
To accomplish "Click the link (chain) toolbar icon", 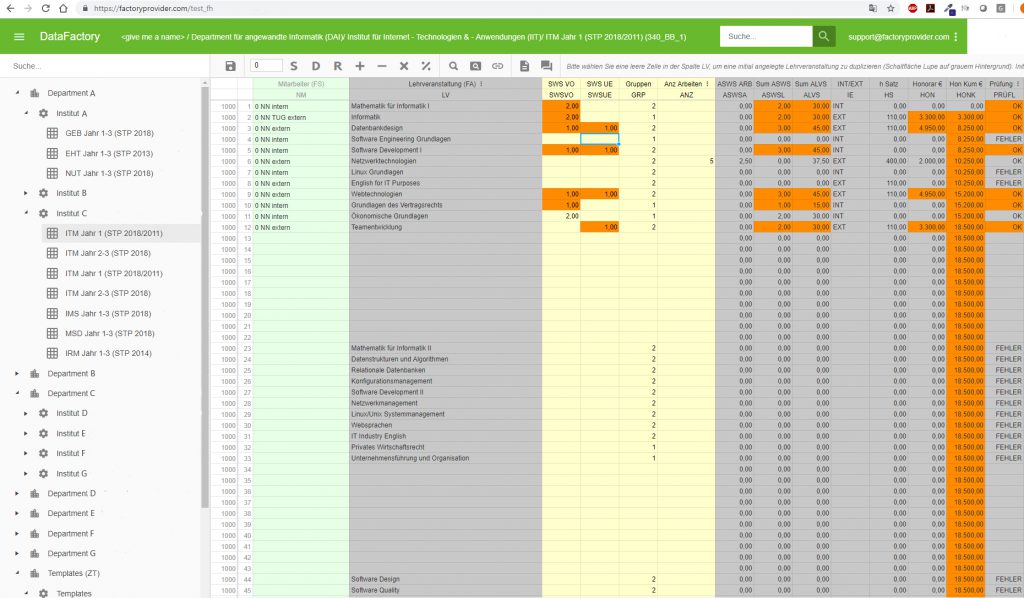I will pos(497,66).
